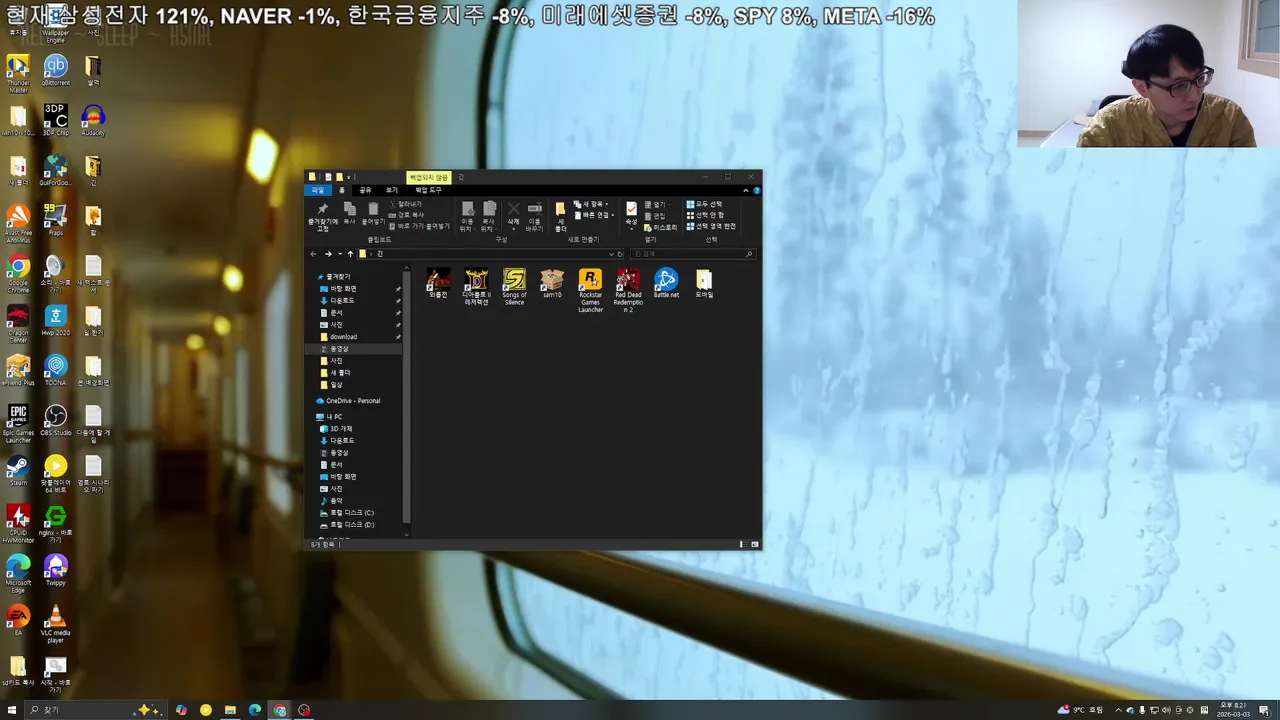
Task: Open the Explorer help button
Action: pyautogui.click(x=758, y=190)
